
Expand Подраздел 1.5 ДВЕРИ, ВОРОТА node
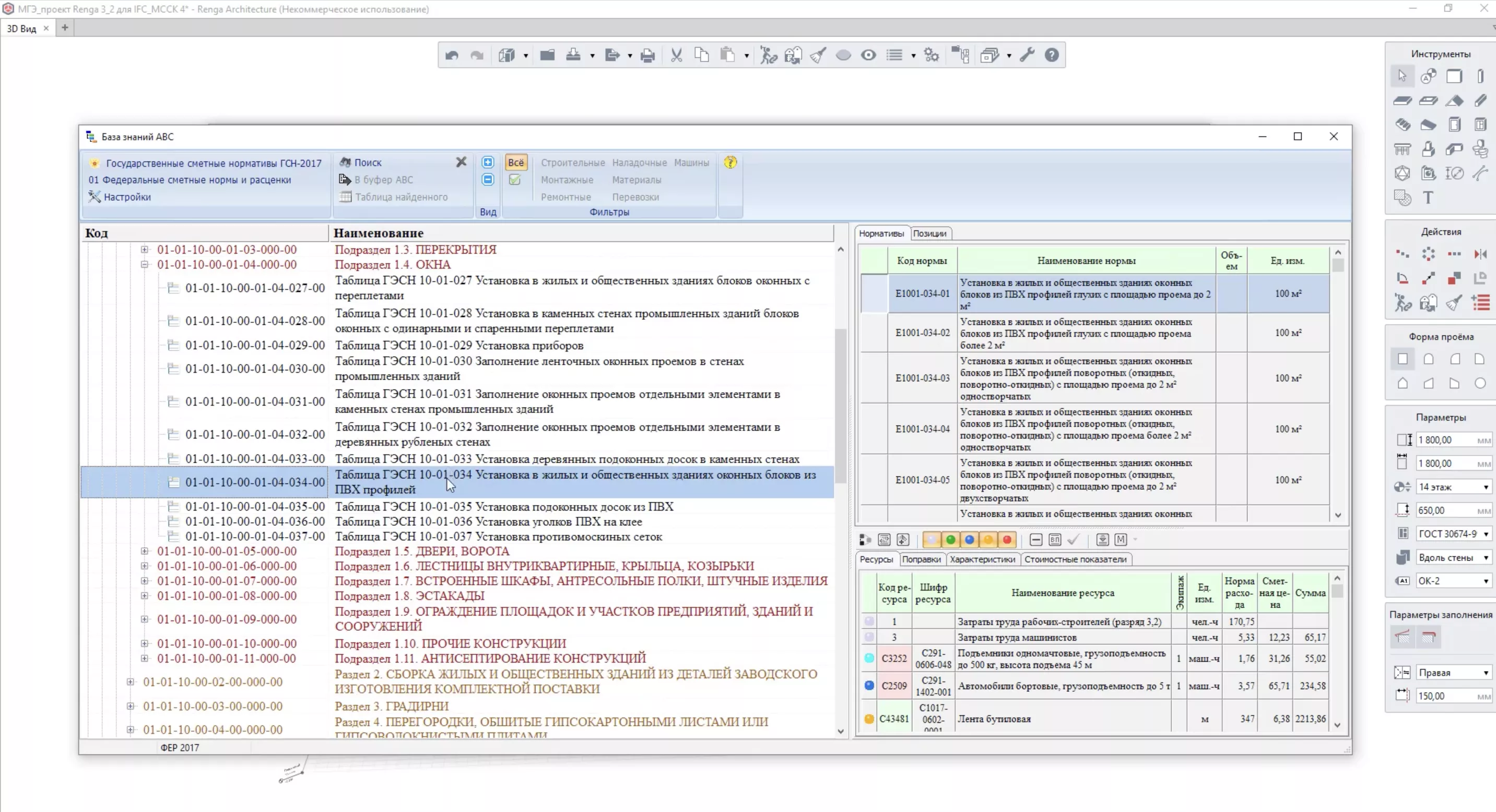(x=145, y=550)
